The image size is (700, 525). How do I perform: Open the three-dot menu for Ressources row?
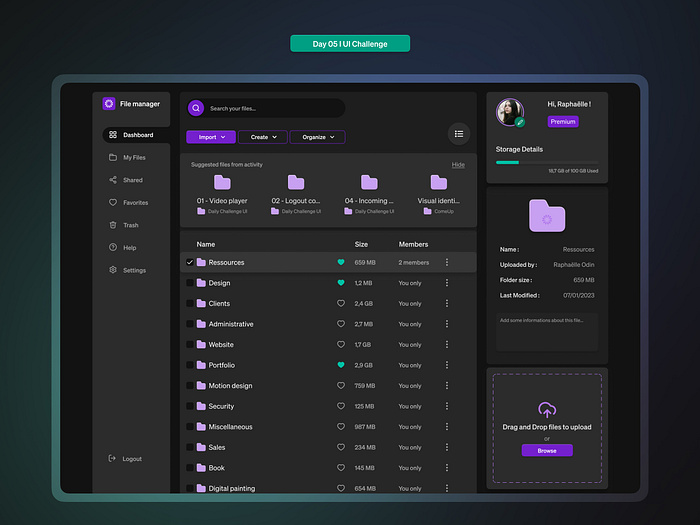447,263
